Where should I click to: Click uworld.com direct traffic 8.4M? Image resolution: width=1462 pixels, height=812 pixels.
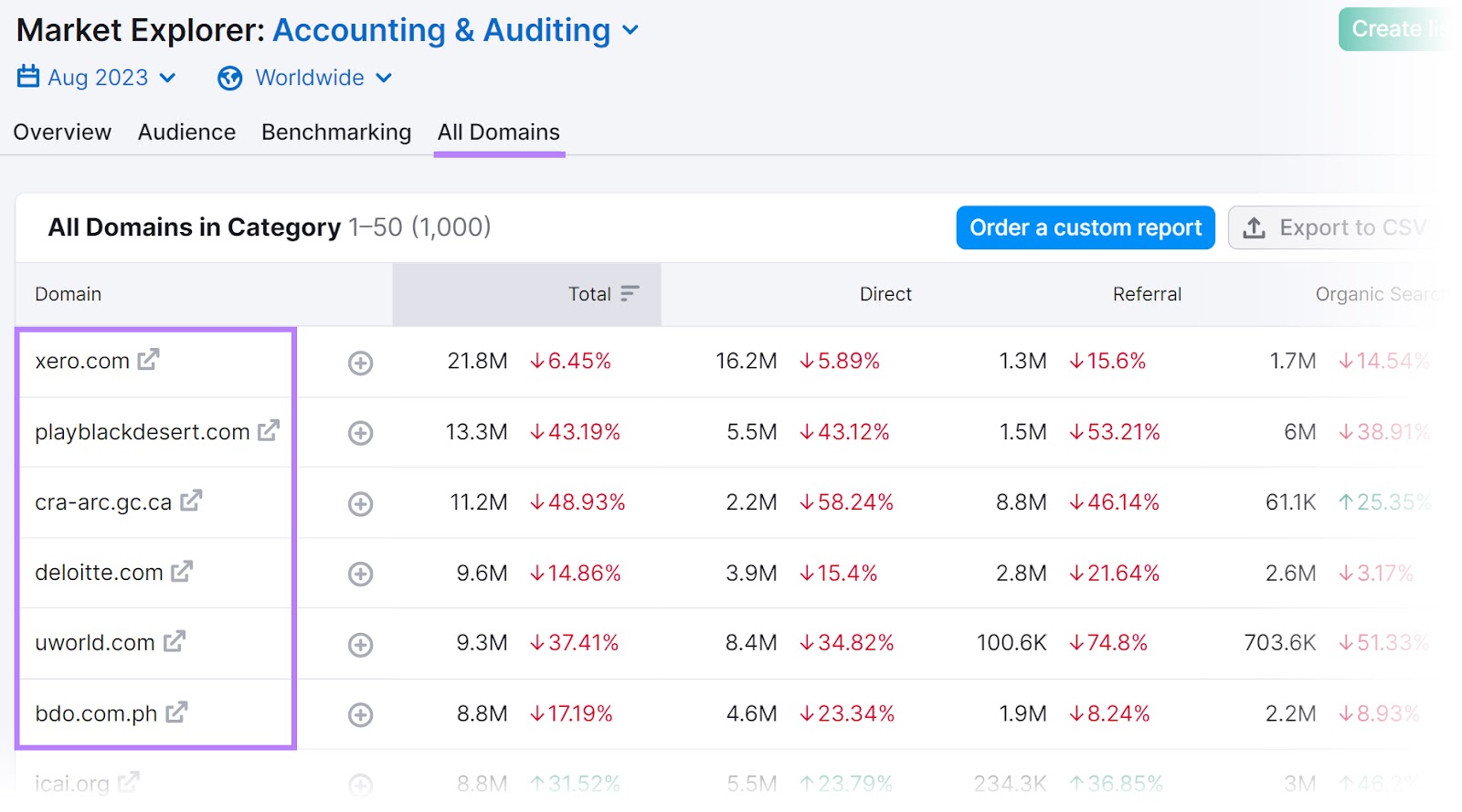tap(751, 642)
